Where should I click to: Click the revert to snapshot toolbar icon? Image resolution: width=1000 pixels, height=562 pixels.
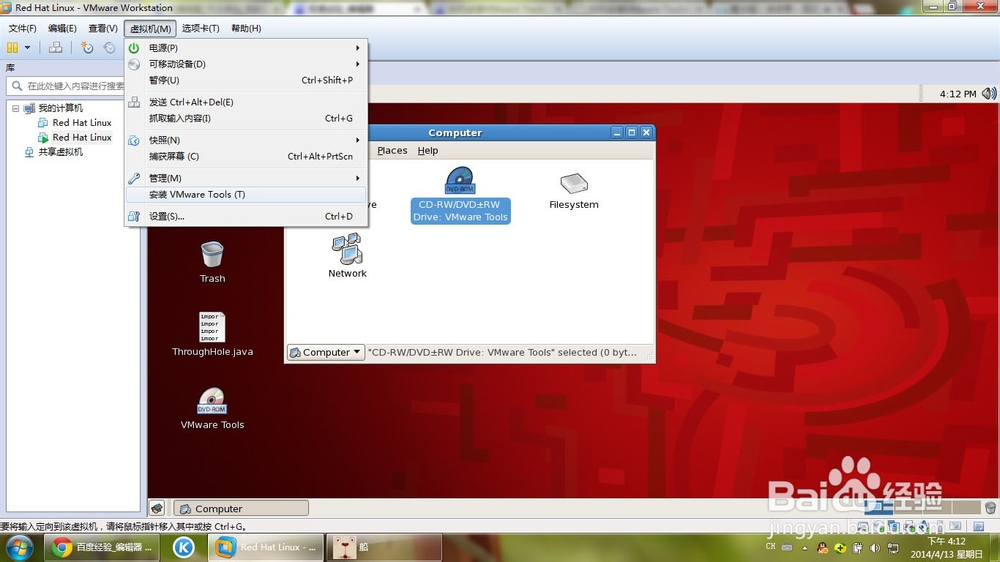pyautogui.click(x=110, y=47)
